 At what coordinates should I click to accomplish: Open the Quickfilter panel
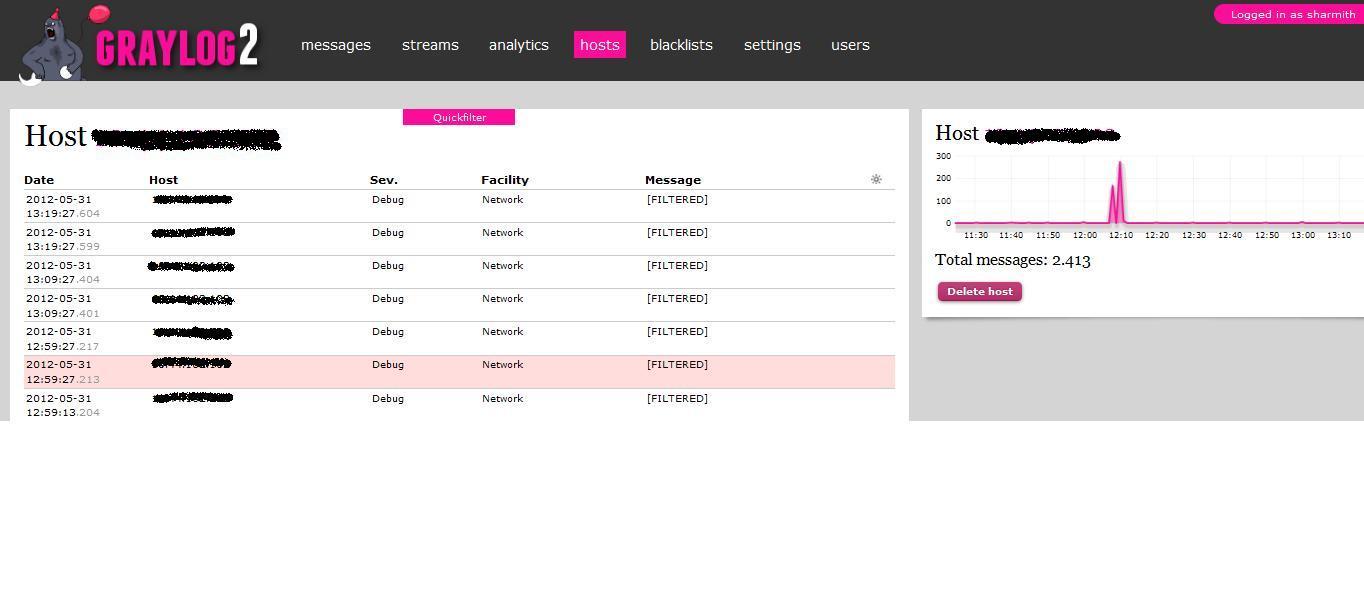[458, 117]
